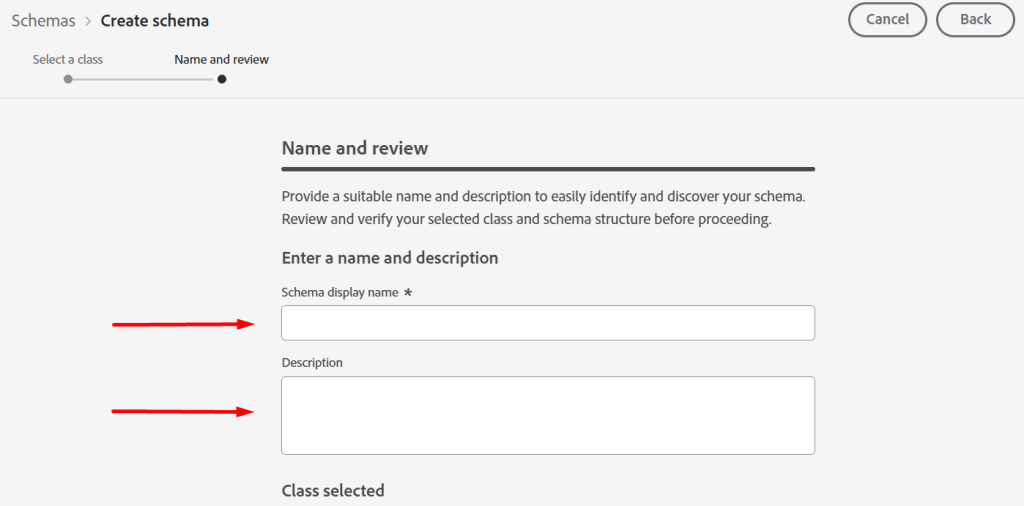Click the red arrow pointing at the Description box

click(x=184, y=411)
